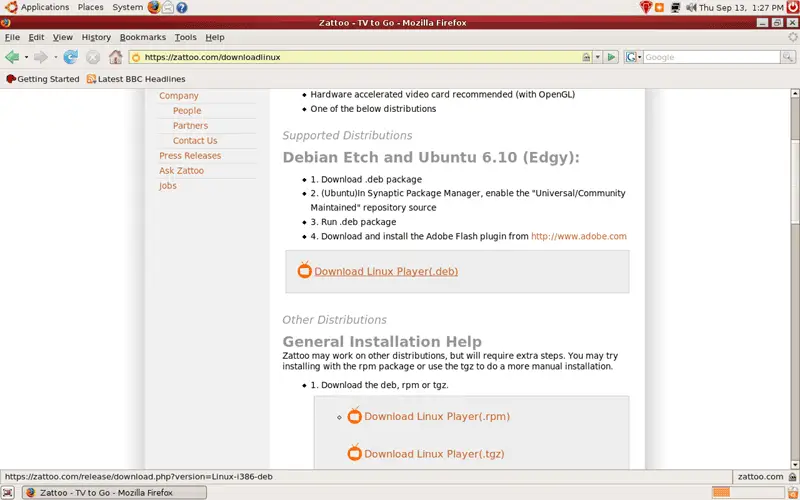
Task: Open the History menu
Action: (96, 37)
